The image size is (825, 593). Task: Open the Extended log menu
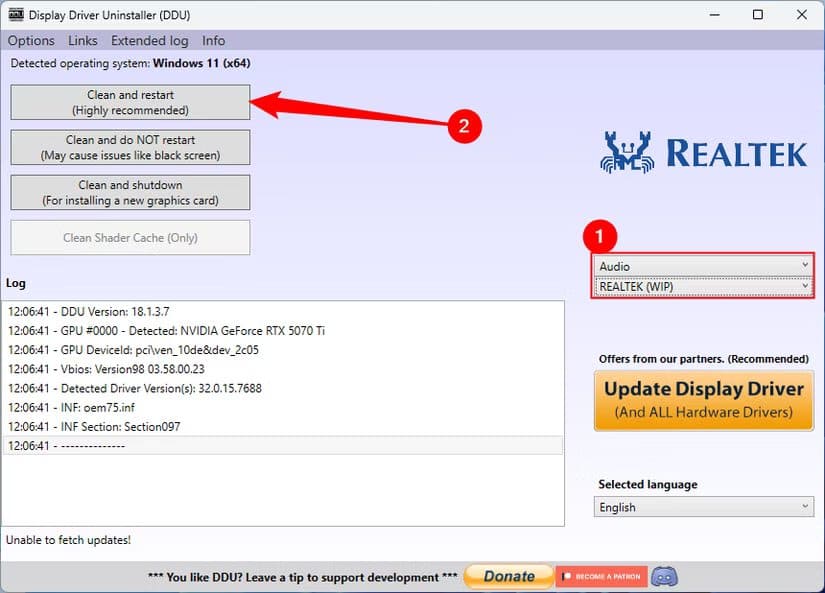pos(149,40)
